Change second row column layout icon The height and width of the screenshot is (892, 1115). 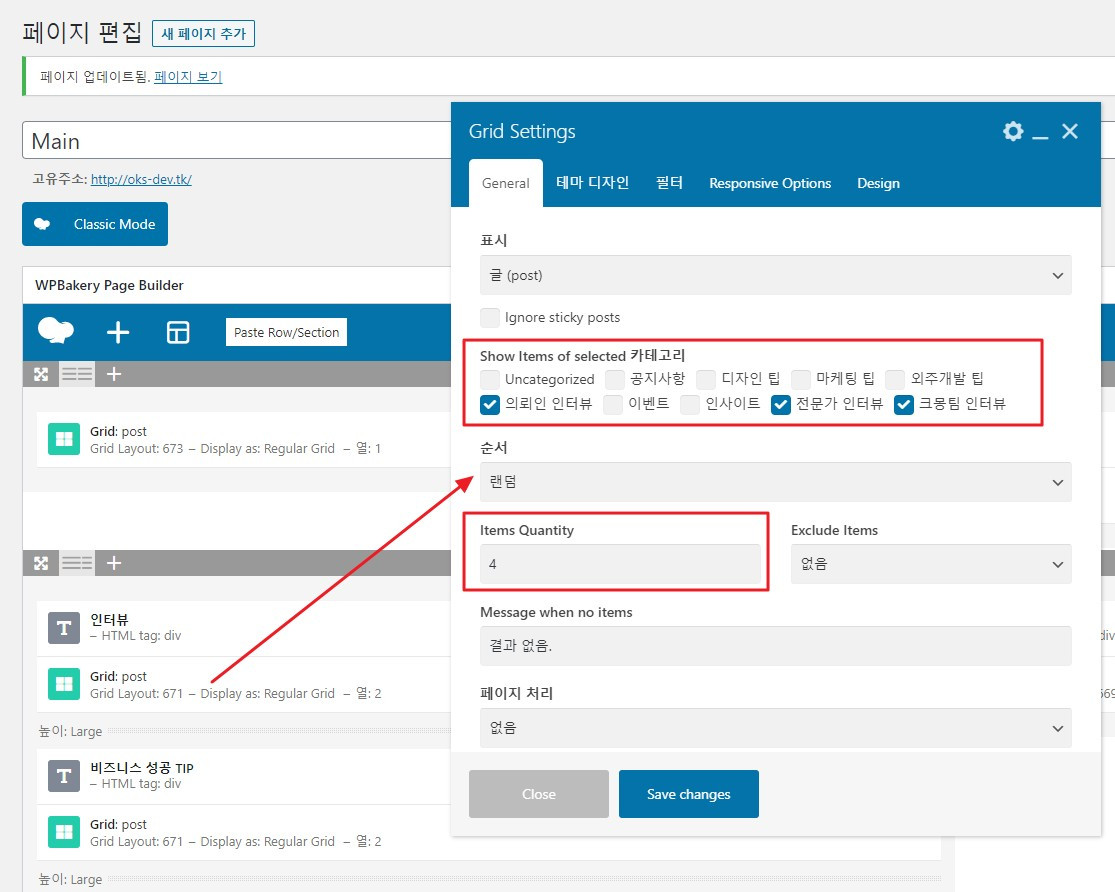(x=77, y=563)
